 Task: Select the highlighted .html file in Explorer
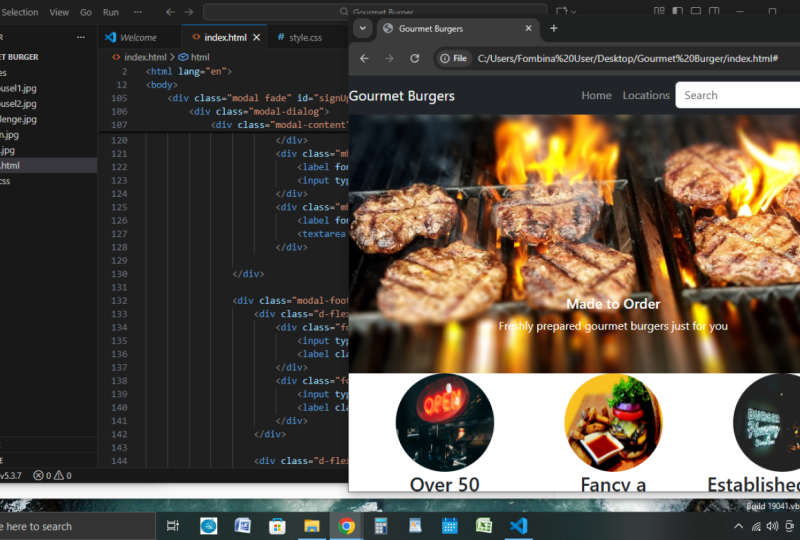tap(48, 165)
